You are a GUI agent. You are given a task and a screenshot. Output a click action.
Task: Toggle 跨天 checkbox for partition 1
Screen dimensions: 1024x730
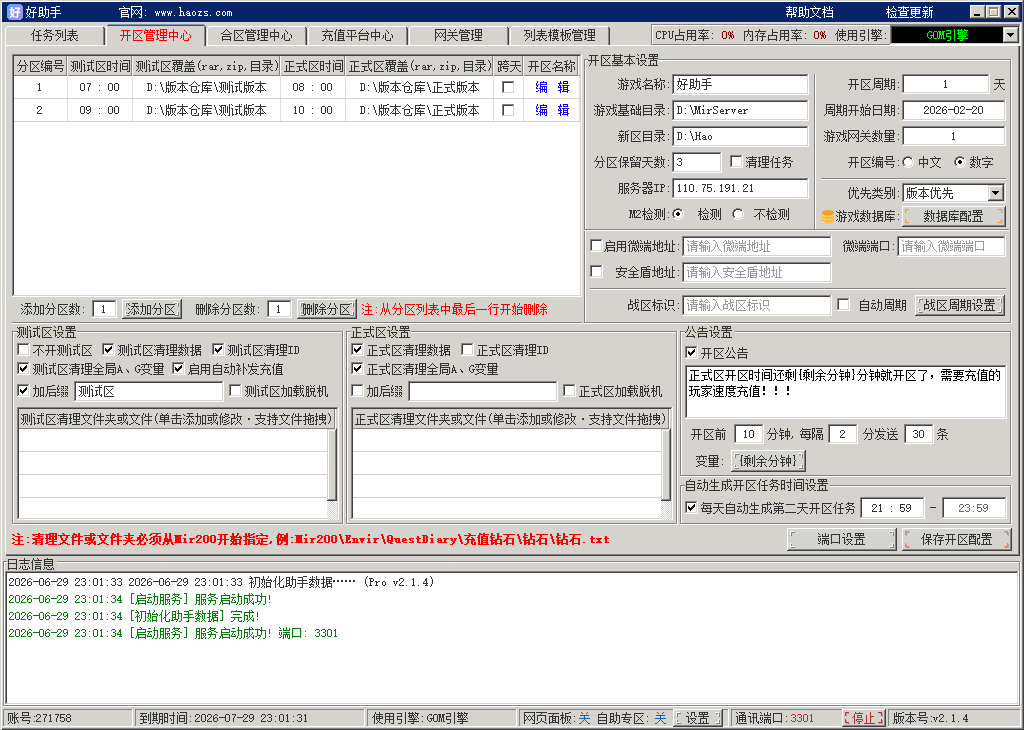[507, 87]
